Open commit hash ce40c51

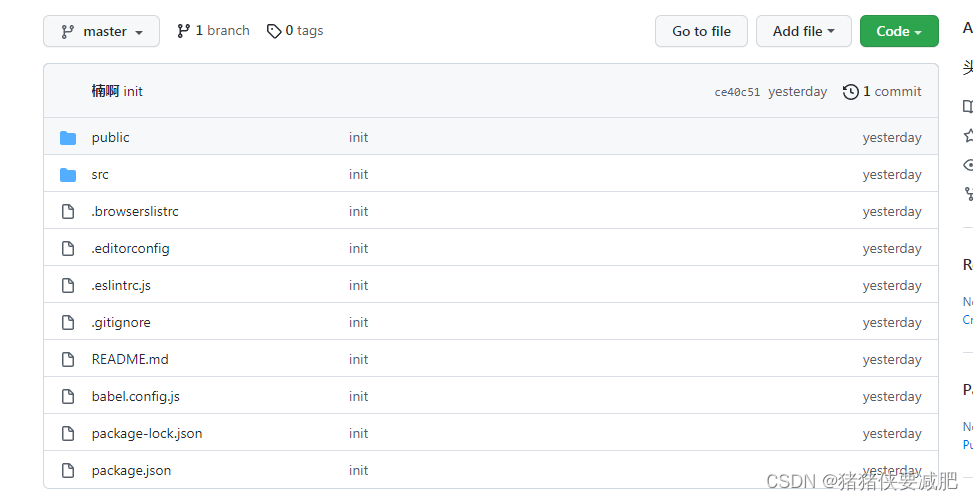737,92
